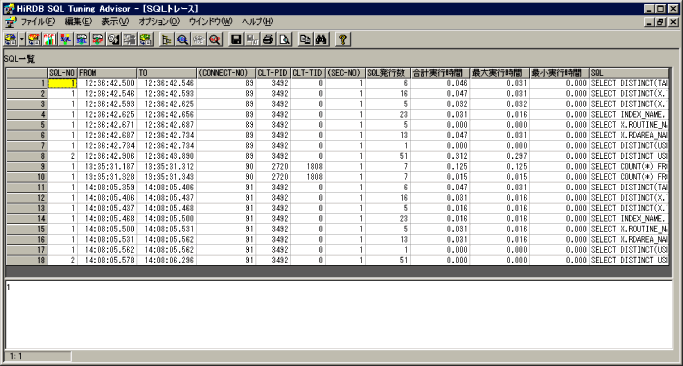Open the オプション(O) menu
The width and height of the screenshot is (683, 366).
159,21
